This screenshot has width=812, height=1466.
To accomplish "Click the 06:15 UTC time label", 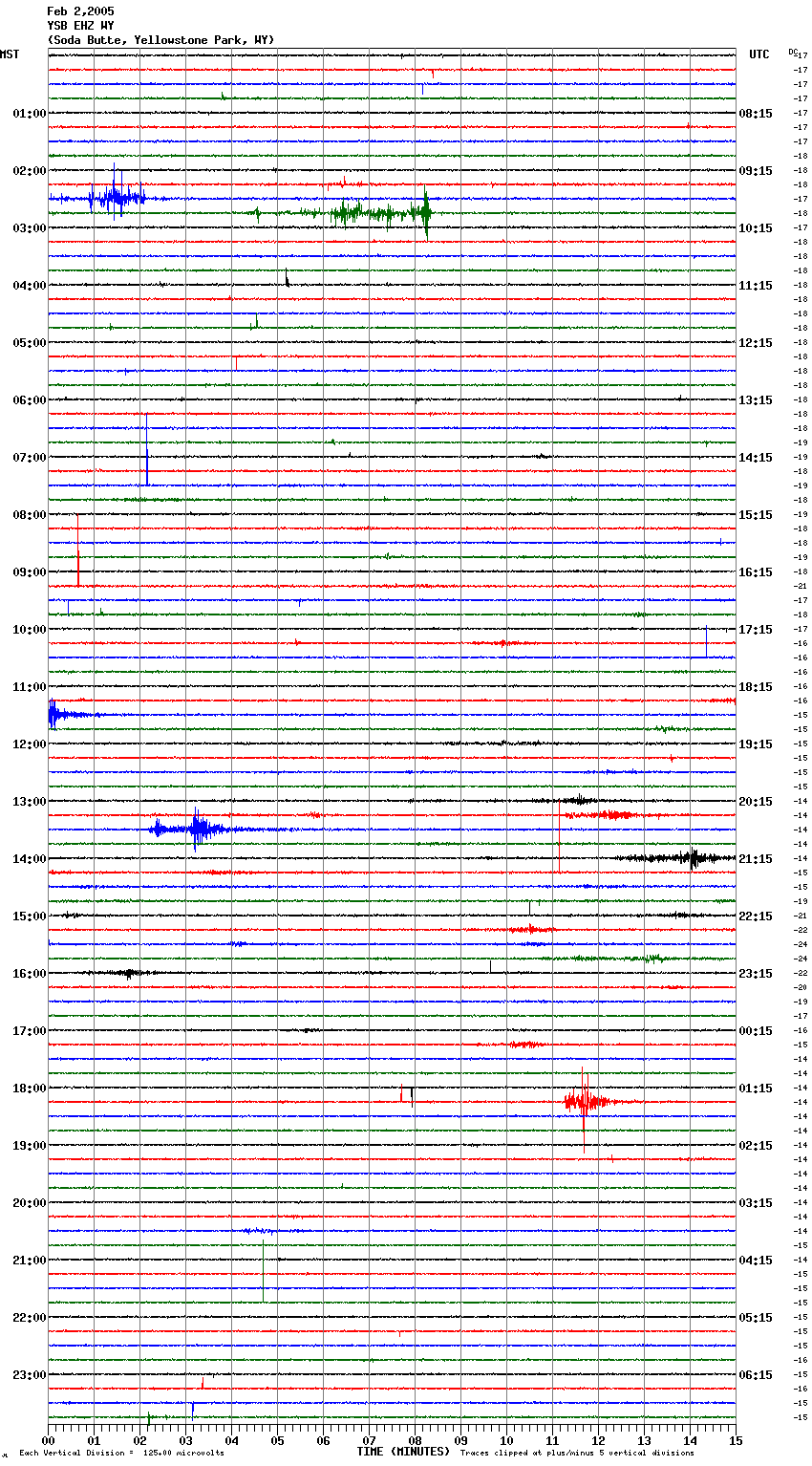I will (756, 1375).
